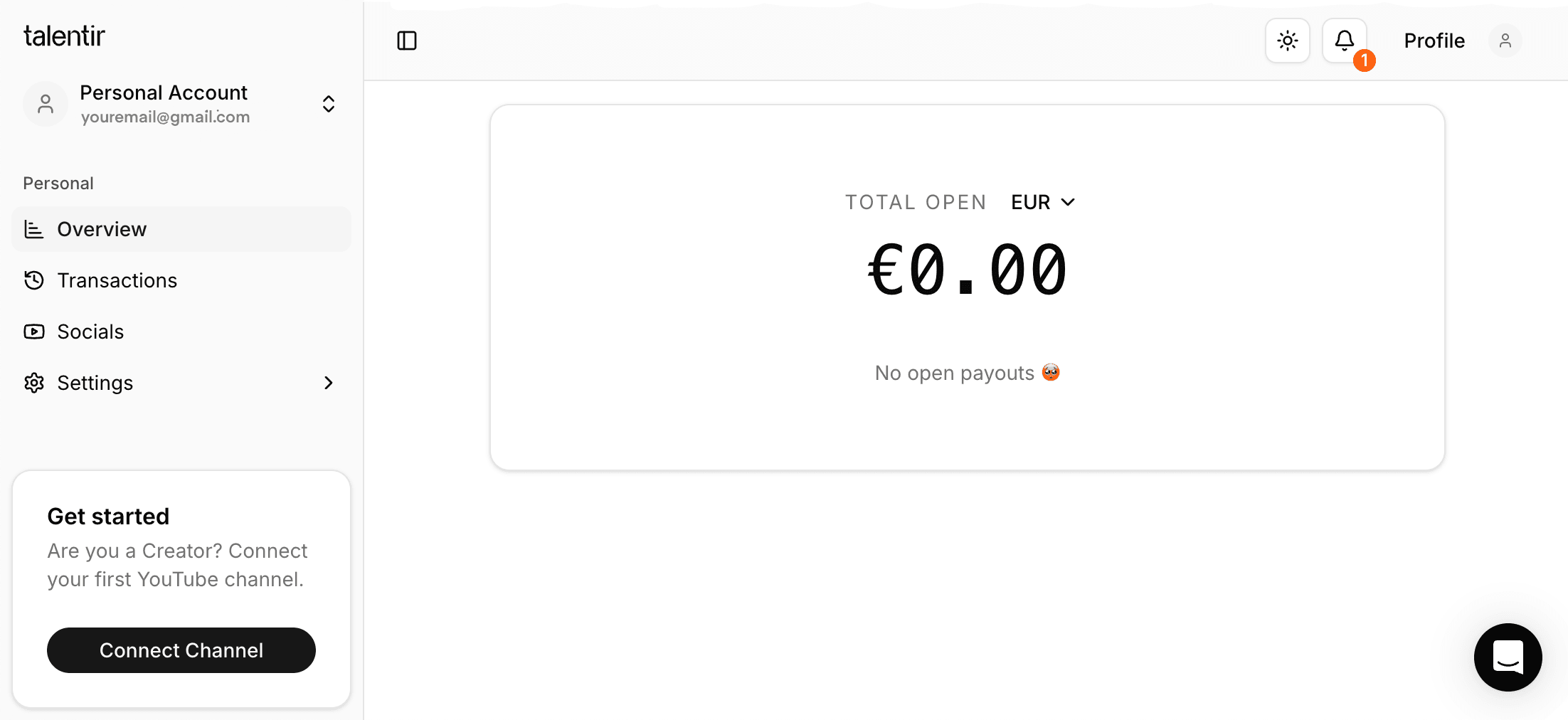
Task: Open the Socials menu item
Action: [x=90, y=332]
